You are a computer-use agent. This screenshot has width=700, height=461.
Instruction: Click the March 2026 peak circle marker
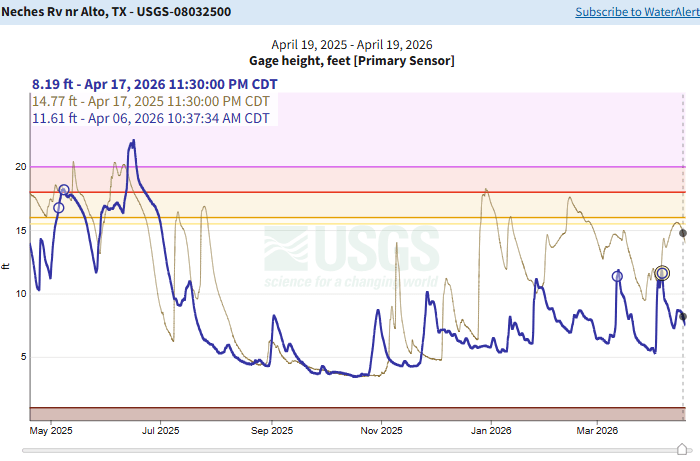[617, 276]
